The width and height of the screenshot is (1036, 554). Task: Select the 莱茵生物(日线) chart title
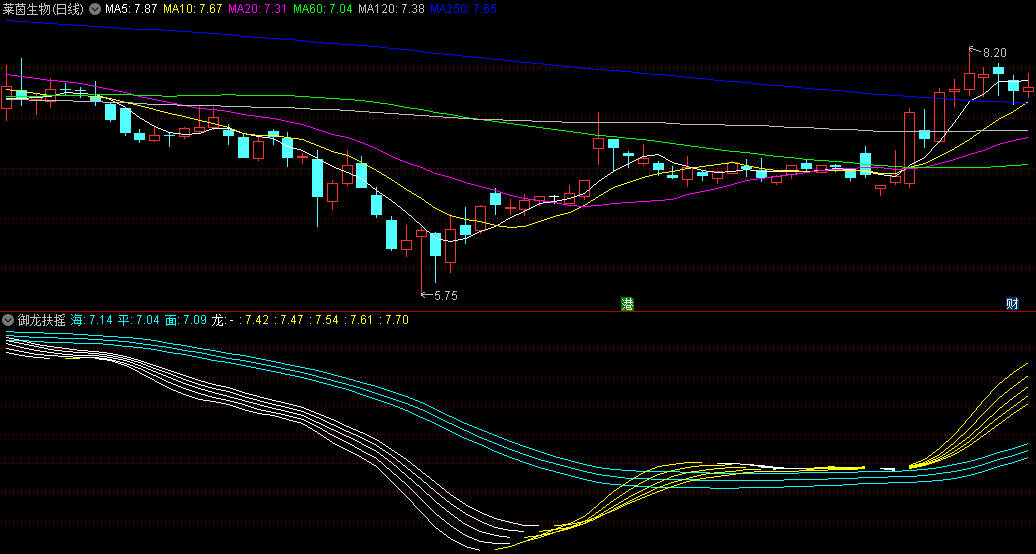(x=44, y=9)
